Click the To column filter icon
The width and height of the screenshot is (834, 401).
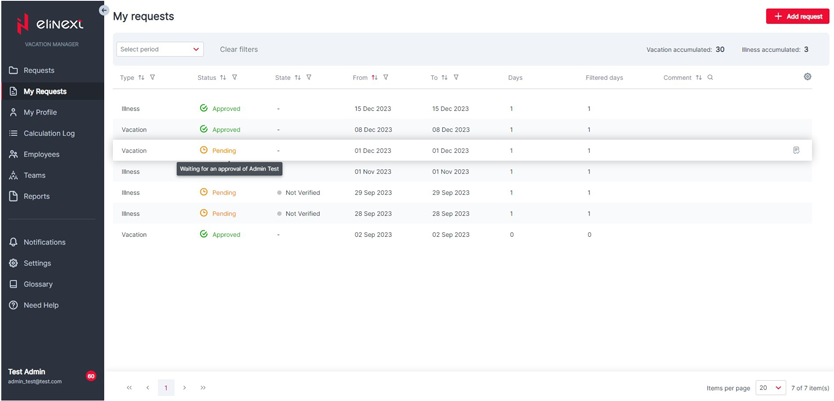pos(456,78)
